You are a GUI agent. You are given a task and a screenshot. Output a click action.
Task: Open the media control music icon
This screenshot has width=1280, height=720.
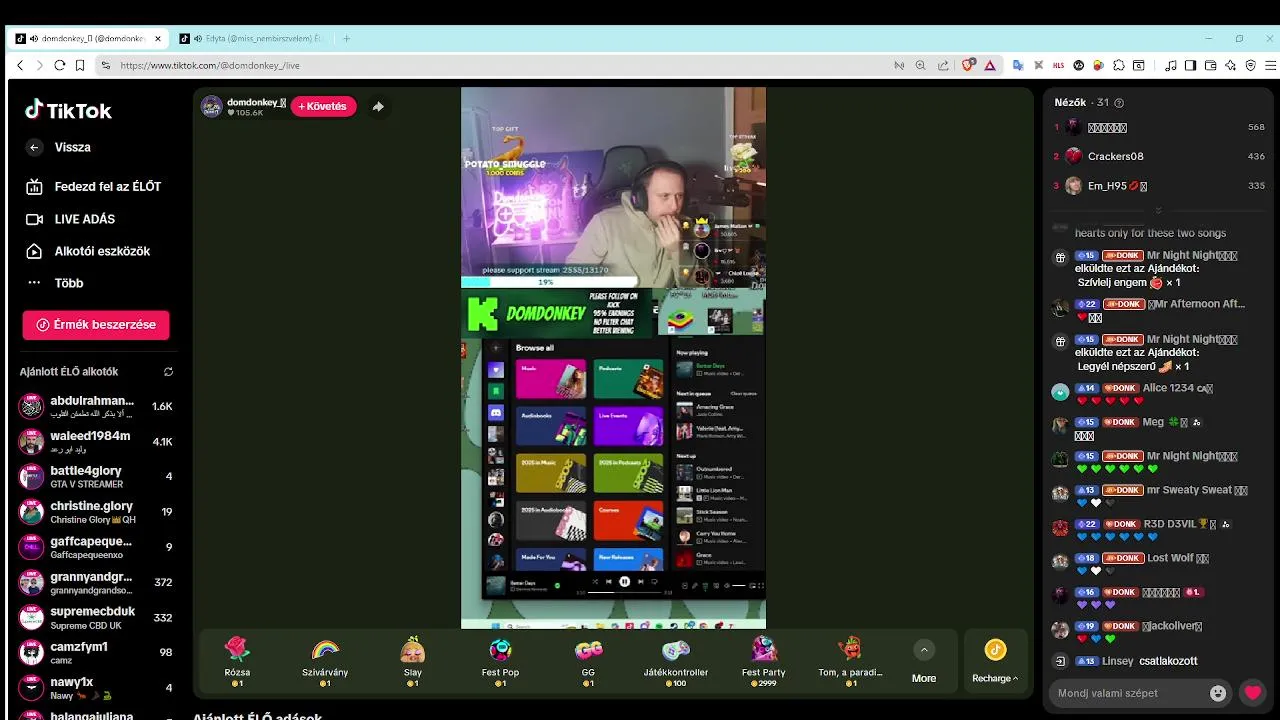1171,65
